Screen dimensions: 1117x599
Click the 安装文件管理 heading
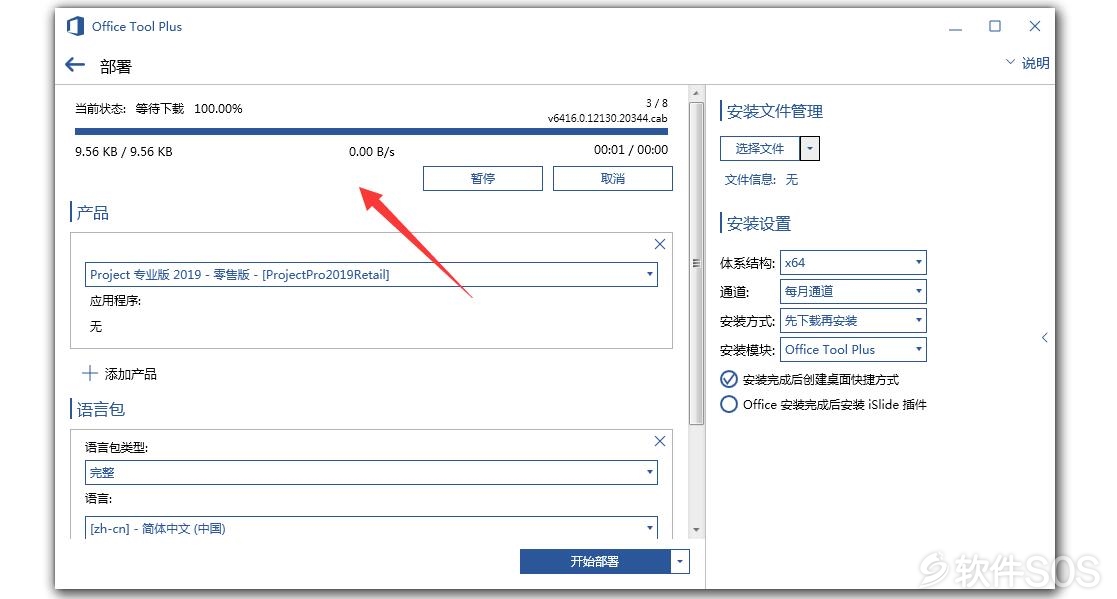[774, 111]
